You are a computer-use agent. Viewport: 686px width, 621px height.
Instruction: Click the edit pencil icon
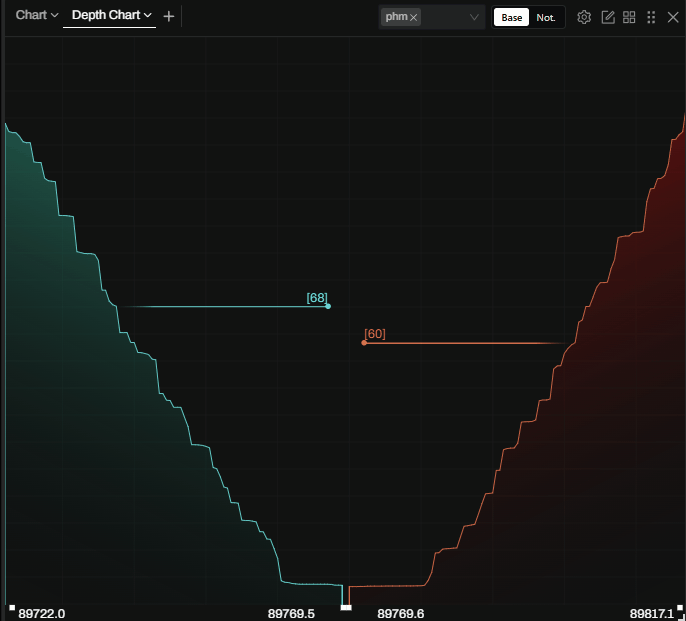coord(608,17)
